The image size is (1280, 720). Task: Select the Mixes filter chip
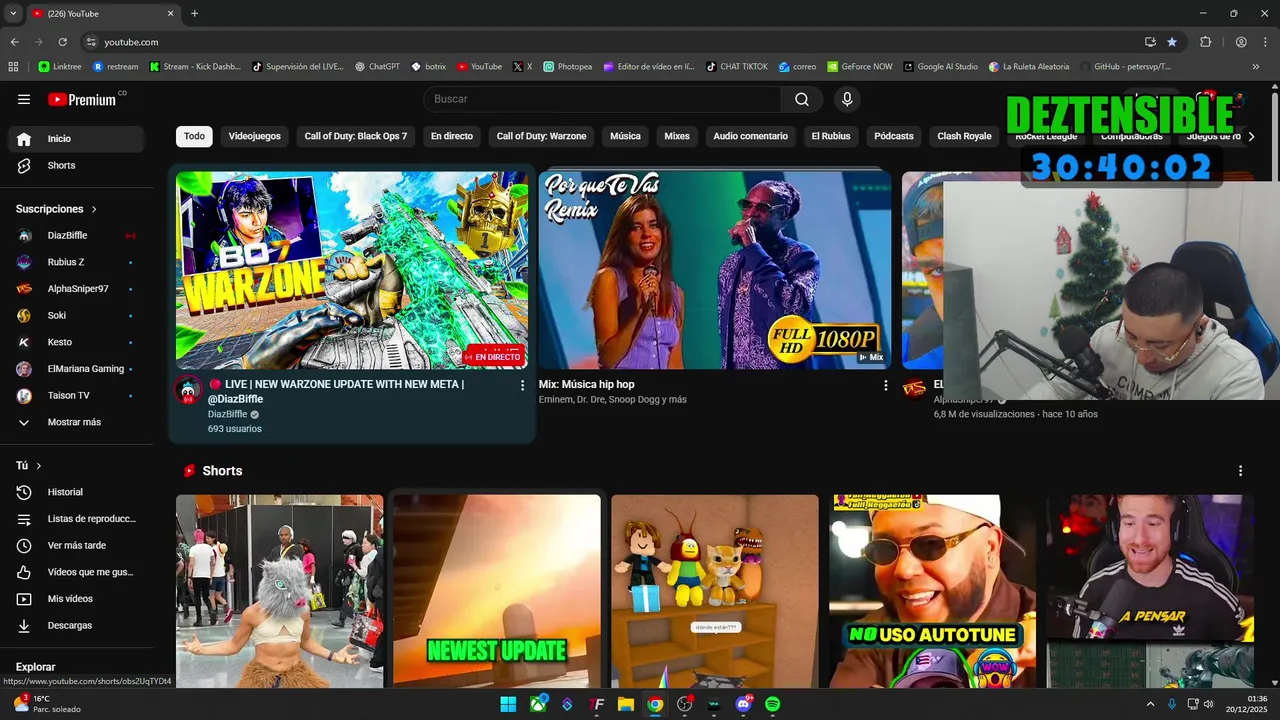pos(677,136)
